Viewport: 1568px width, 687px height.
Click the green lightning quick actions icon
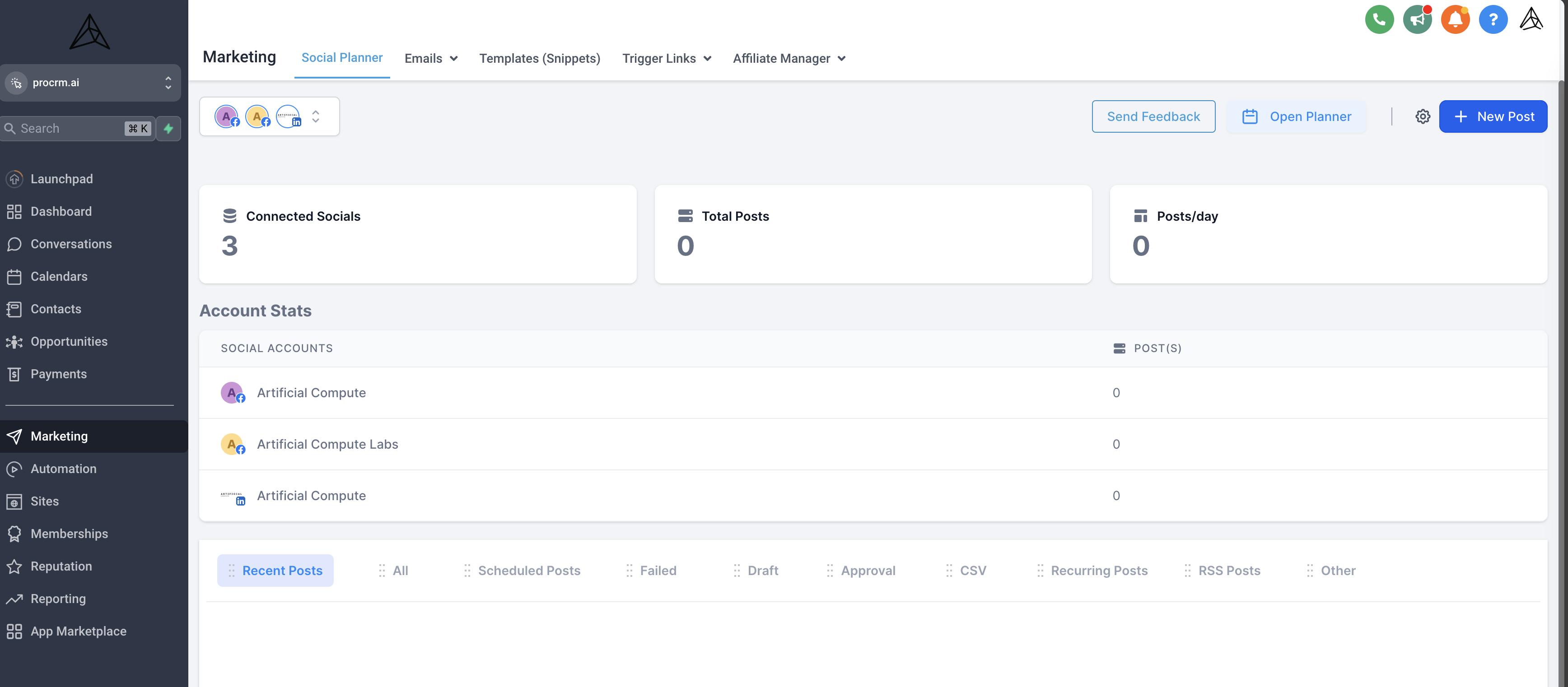168,128
